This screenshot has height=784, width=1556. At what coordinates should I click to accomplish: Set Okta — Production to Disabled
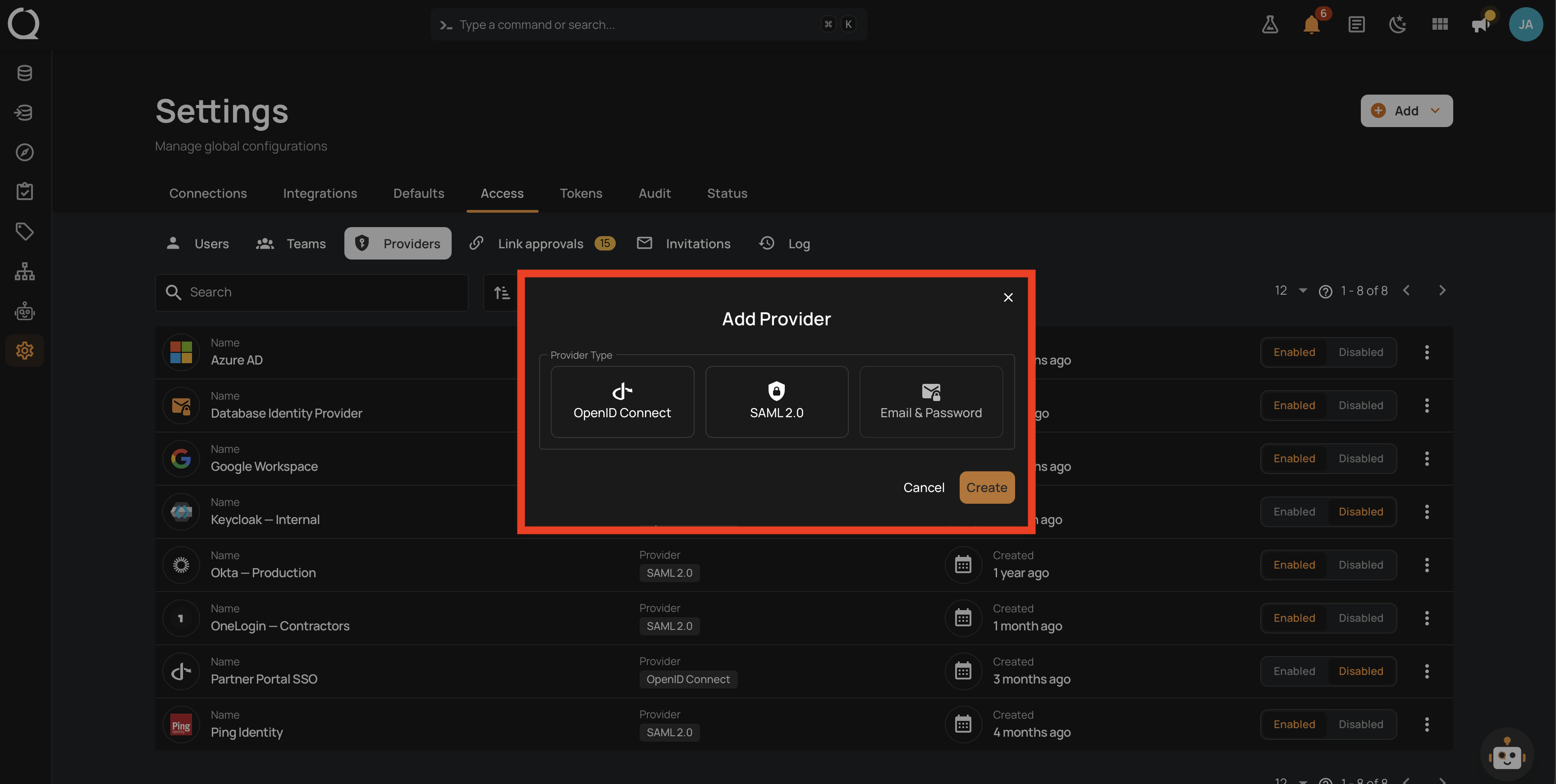point(1360,565)
